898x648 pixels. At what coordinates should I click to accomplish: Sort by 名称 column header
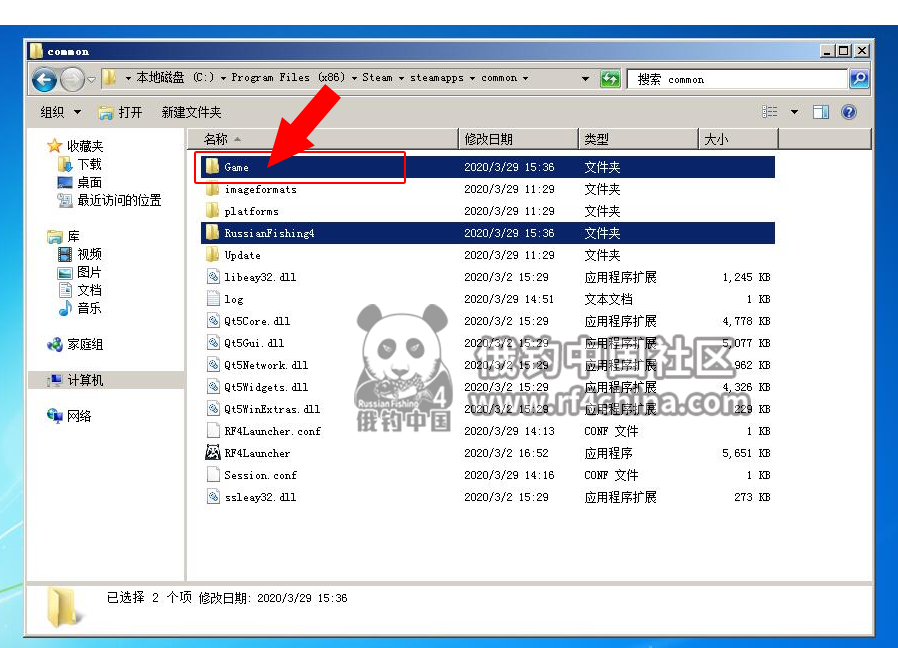[x=323, y=139]
